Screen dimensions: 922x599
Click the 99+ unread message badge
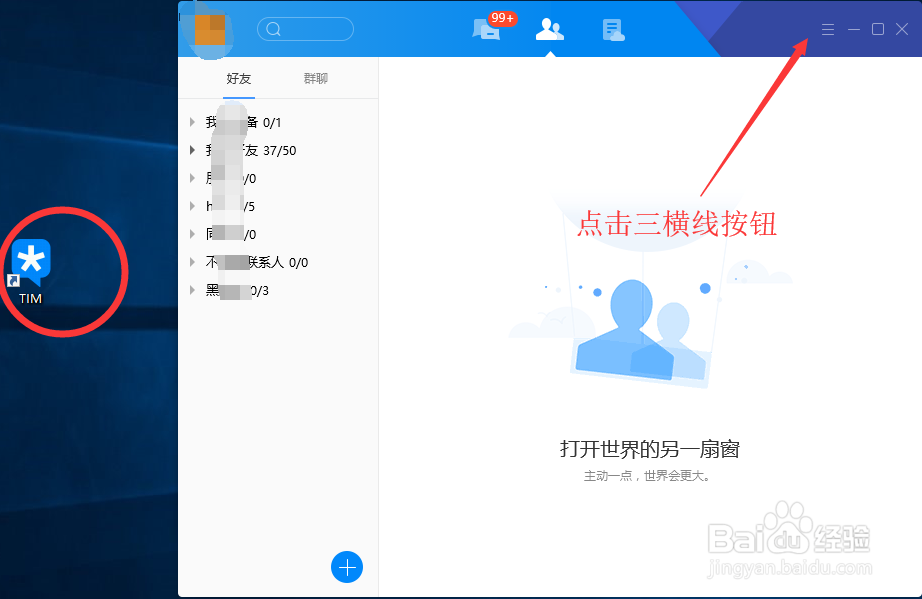[500, 17]
